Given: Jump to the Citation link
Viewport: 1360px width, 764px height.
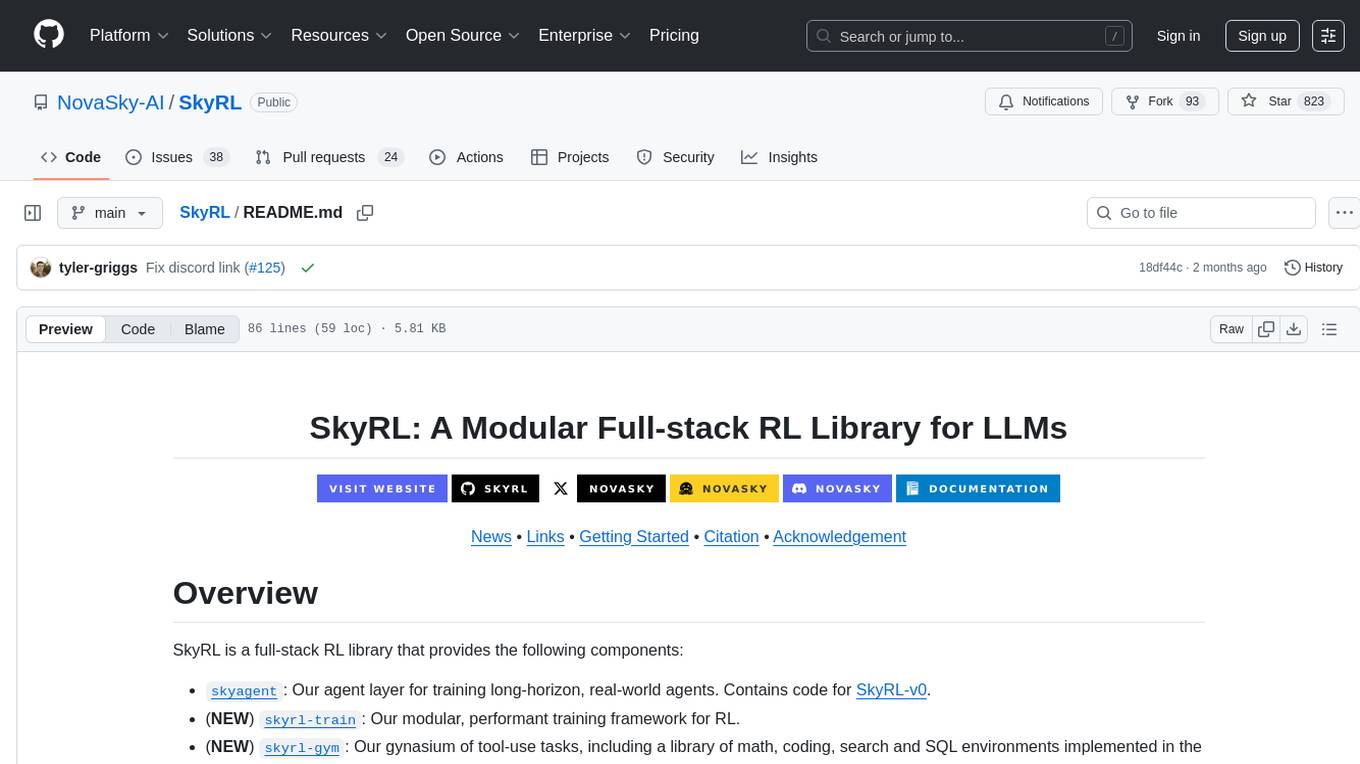Looking at the screenshot, I should coord(731,536).
